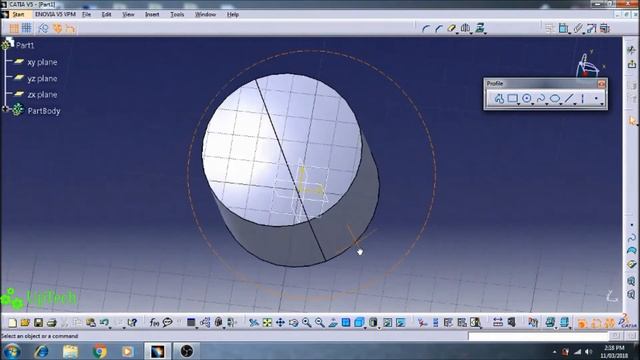
Task: Click the volume speaker tray icon
Action: point(588,351)
